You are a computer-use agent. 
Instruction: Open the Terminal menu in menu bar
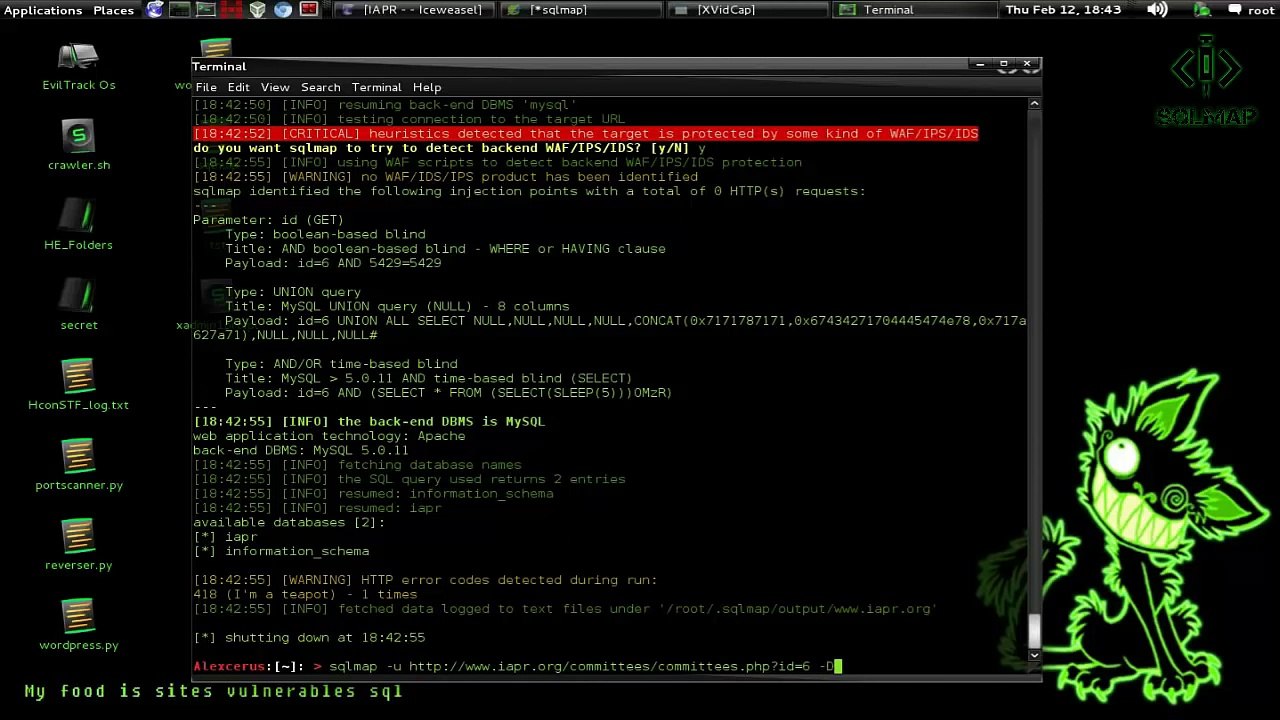pyautogui.click(x=377, y=88)
